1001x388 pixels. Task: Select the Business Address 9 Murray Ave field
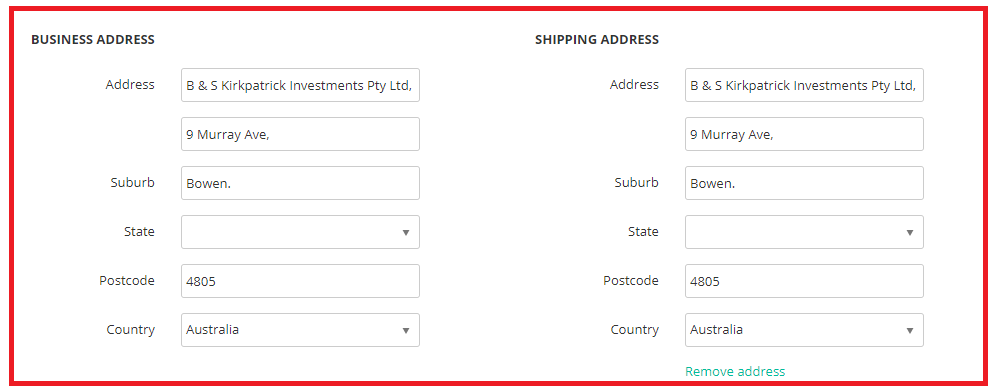pyautogui.click(x=300, y=134)
